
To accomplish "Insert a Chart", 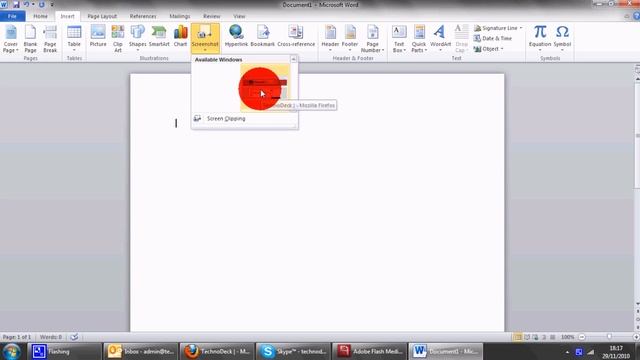I will coord(180,37).
